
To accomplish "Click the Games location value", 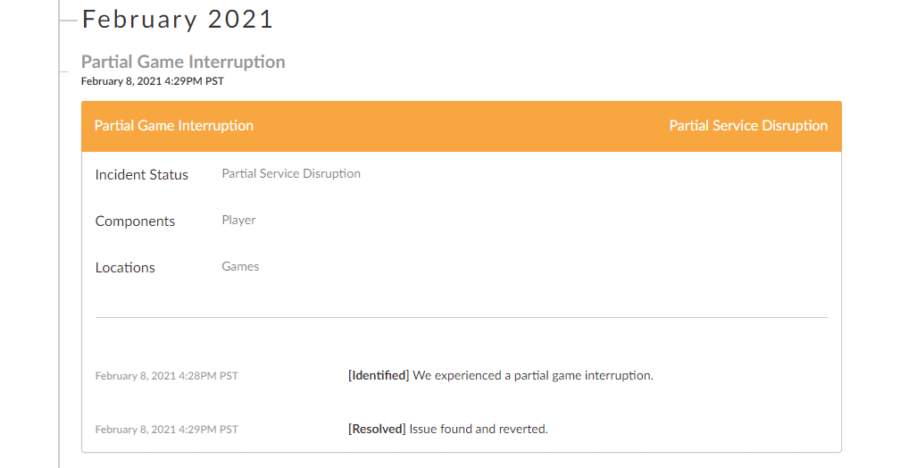I will (240, 266).
